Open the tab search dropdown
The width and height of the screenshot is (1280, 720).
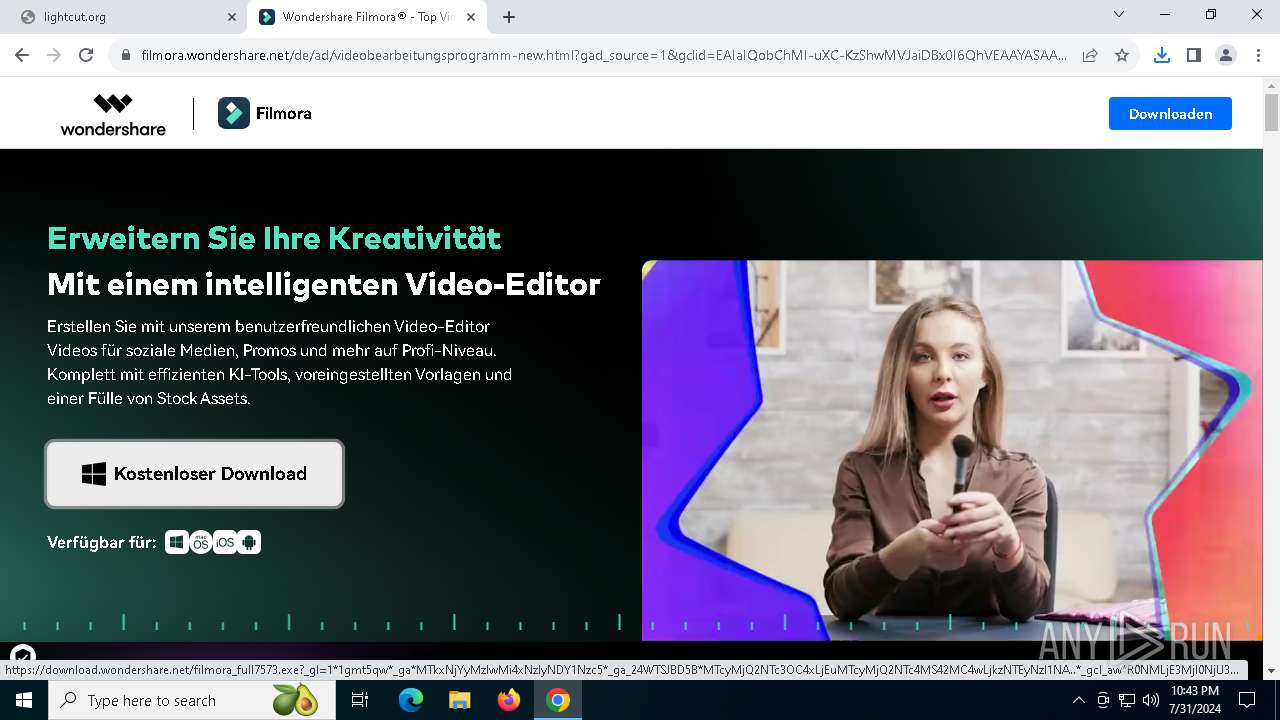[x=1119, y=15]
